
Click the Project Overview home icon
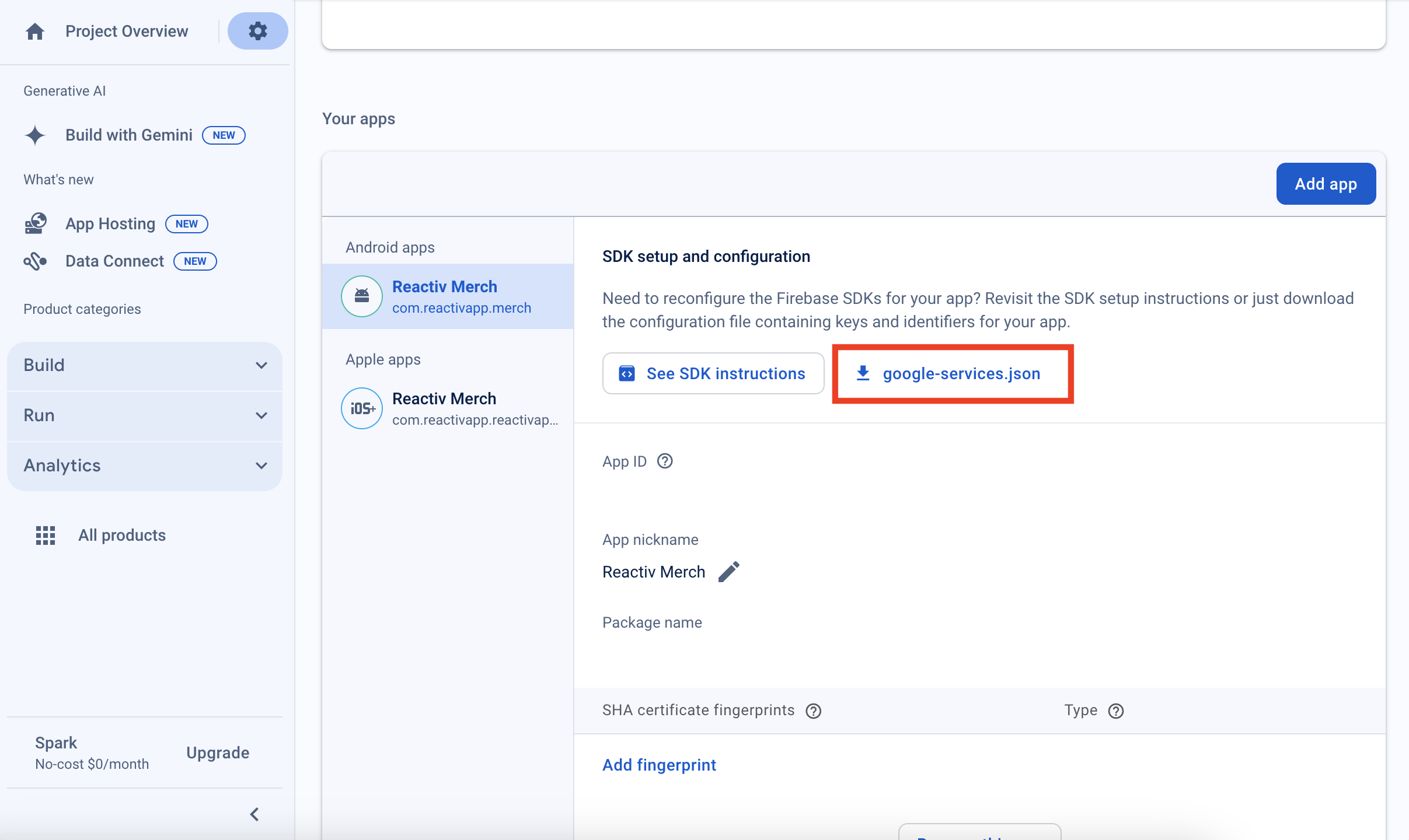pyautogui.click(x=35, y=32)
